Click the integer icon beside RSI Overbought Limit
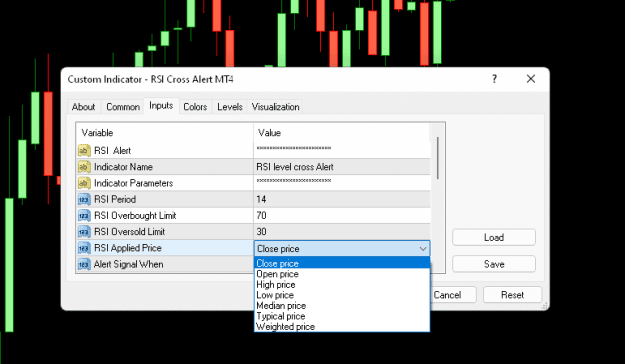 [x=84, y=216]
